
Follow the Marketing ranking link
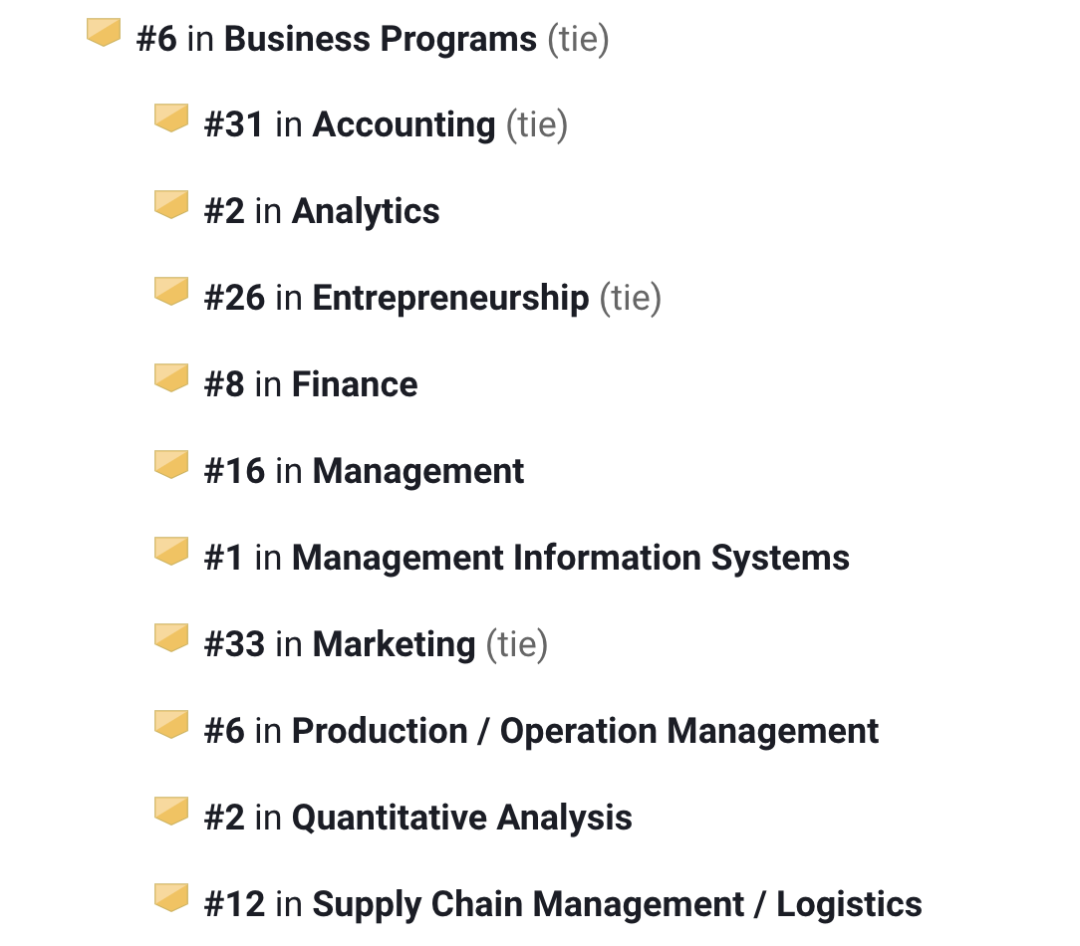[393, 645]
